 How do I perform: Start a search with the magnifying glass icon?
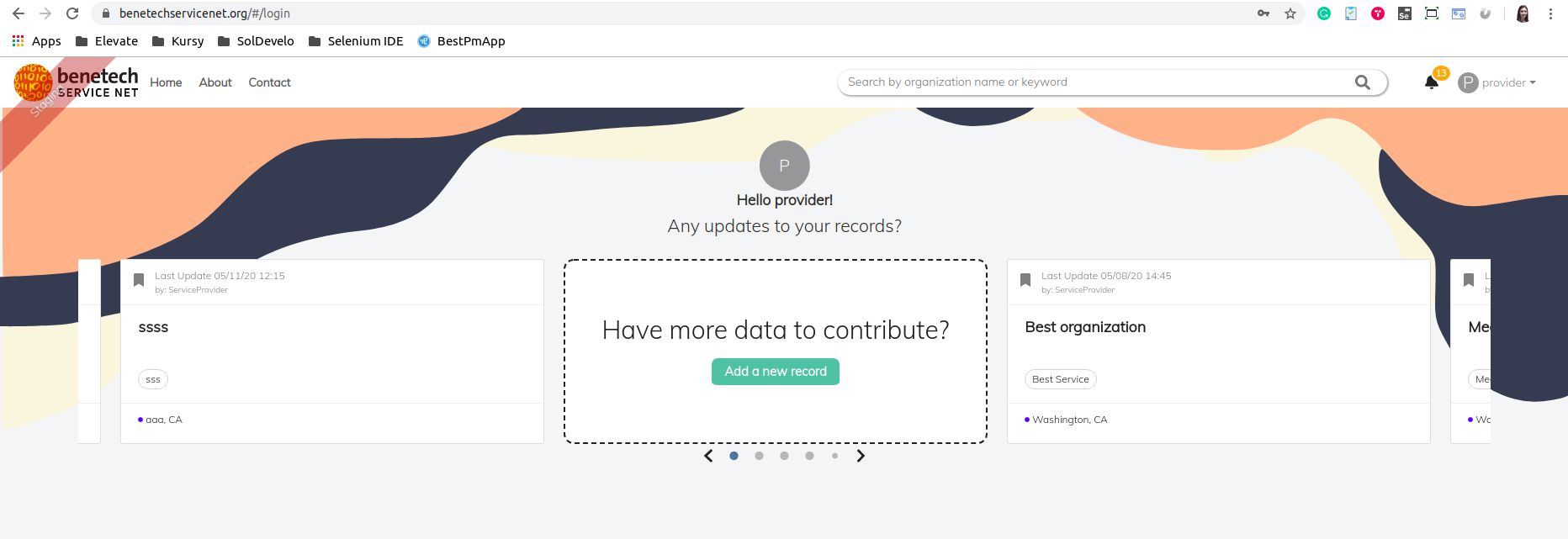1362,82
